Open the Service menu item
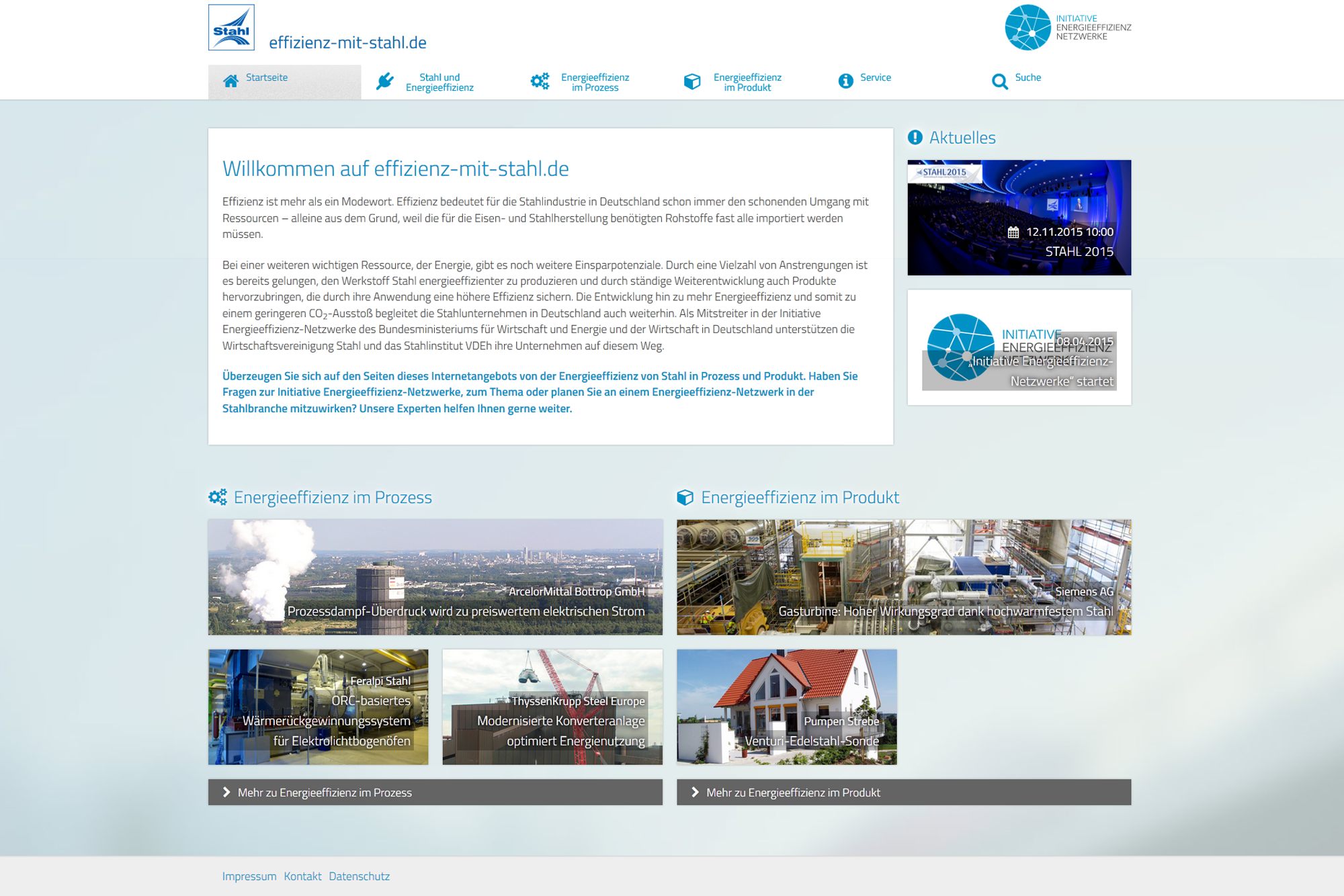The width and height of the screenshot is (1344, 896). tap(875, 77)
